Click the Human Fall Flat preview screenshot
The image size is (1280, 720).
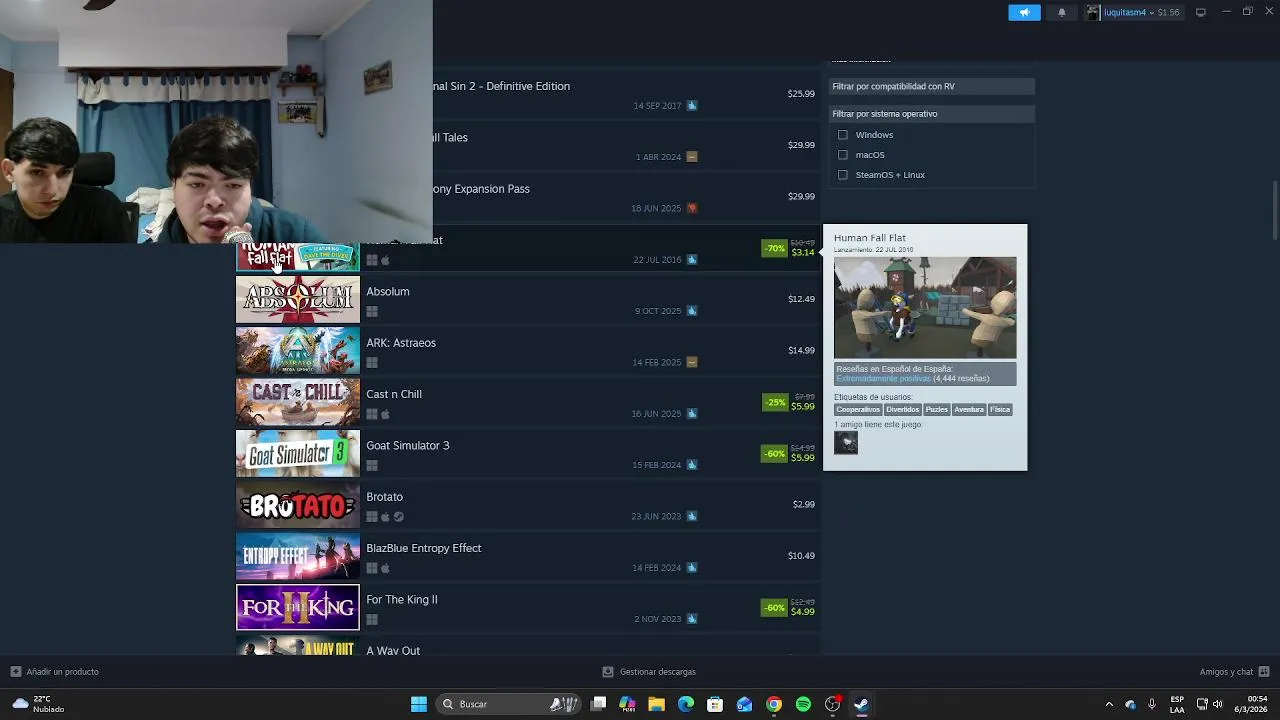point(925,307)
